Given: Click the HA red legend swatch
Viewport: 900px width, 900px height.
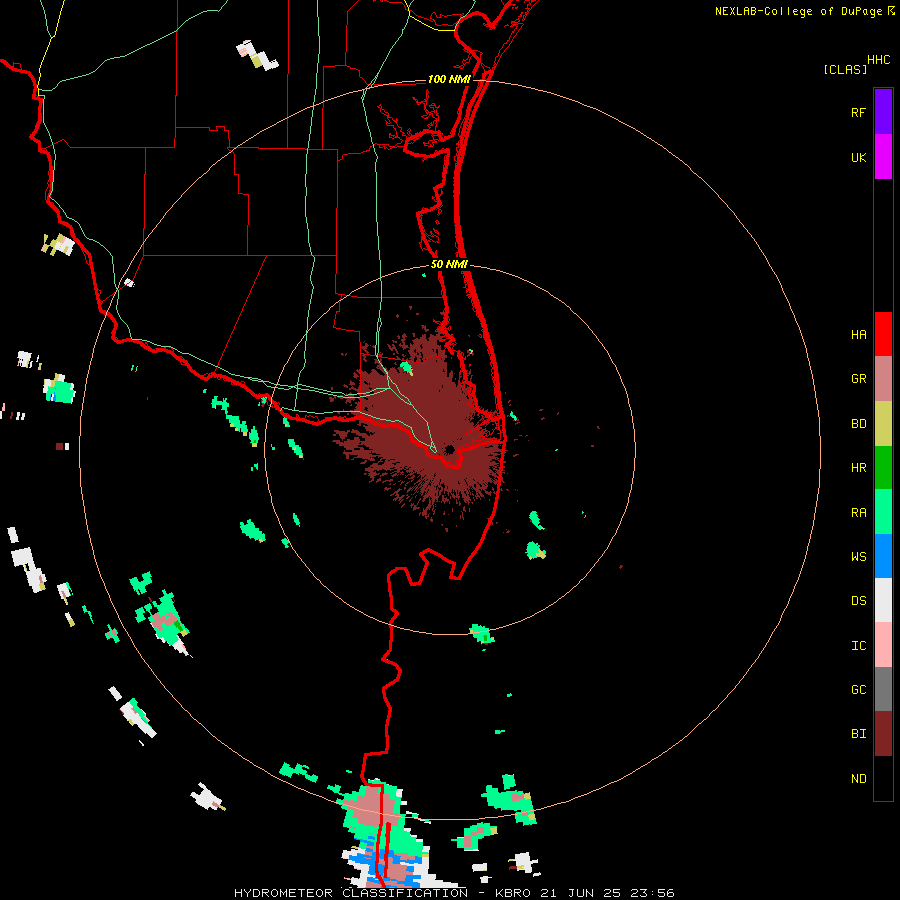Looking at the screenshot, I should click(883, 334).
